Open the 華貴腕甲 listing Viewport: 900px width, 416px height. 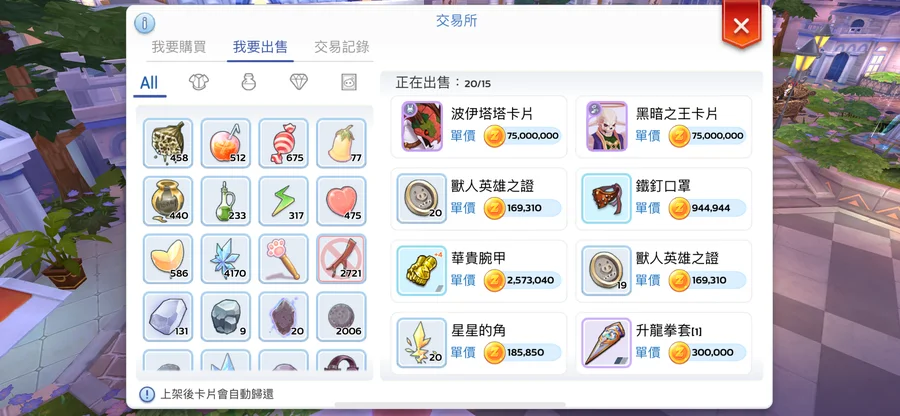[479, 271]
